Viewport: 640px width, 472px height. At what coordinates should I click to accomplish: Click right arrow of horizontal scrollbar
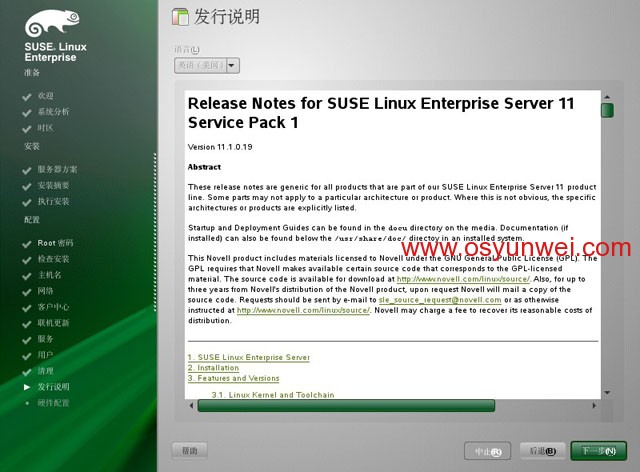pos(594,405)
